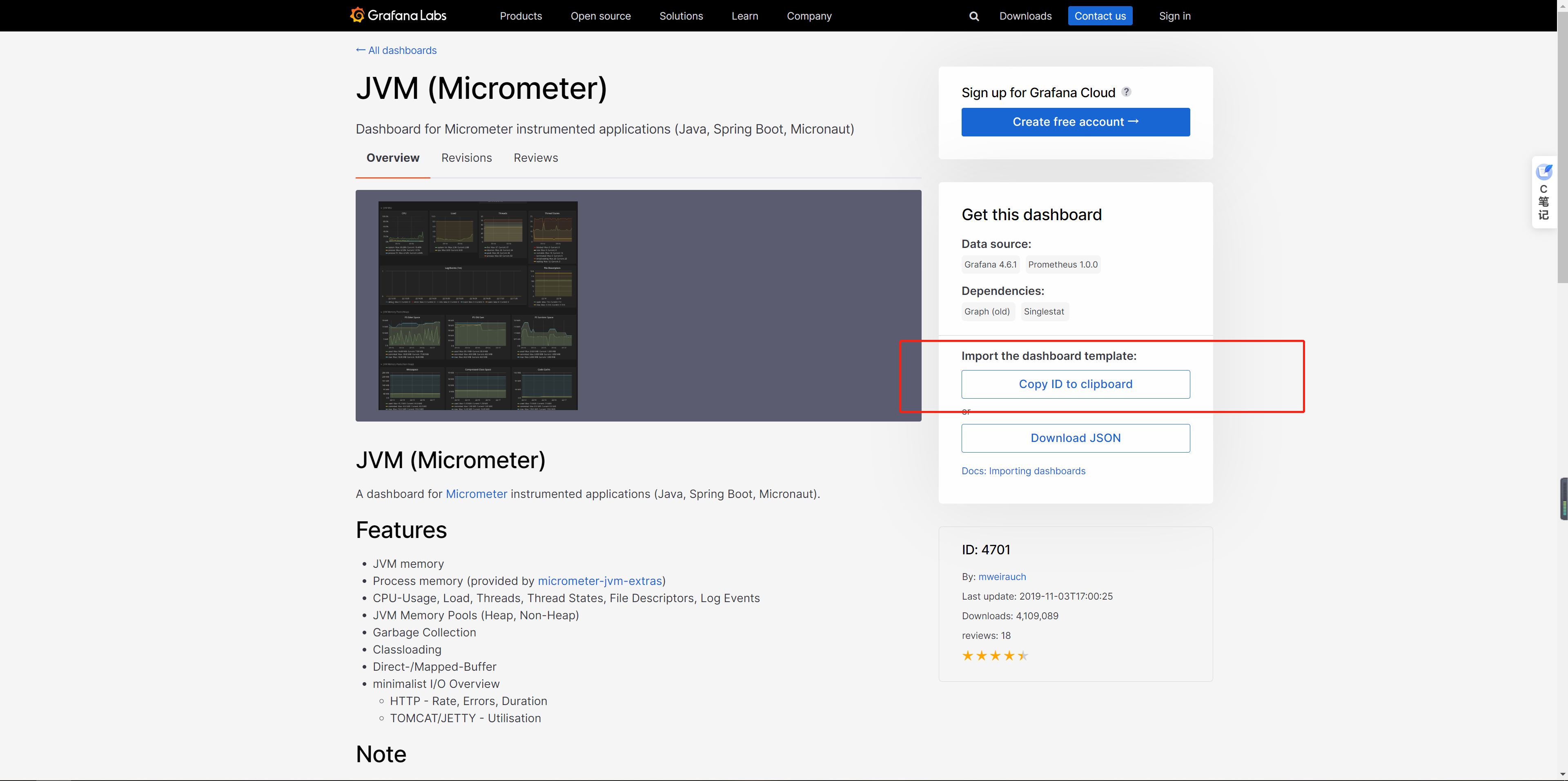This screenshot has height=781, width=1568.
Task: Click the Classloading list item
Action: [407, 649]
